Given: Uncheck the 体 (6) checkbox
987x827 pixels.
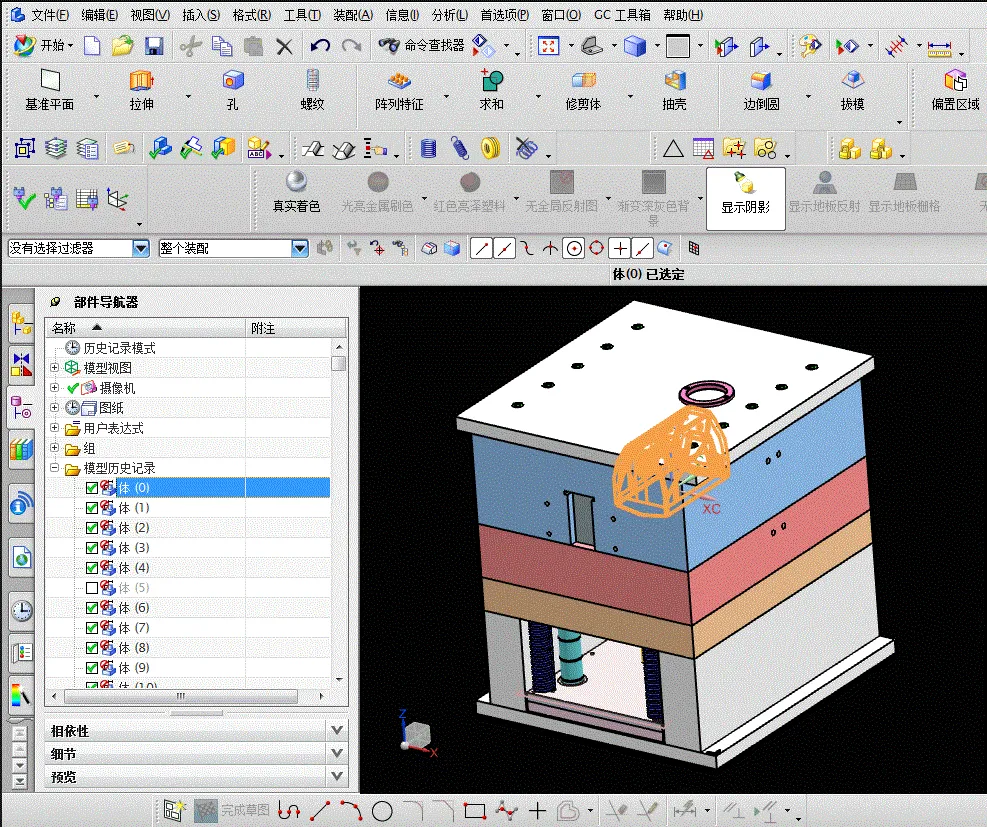Looking at the screenshot, I should [92, 608].
